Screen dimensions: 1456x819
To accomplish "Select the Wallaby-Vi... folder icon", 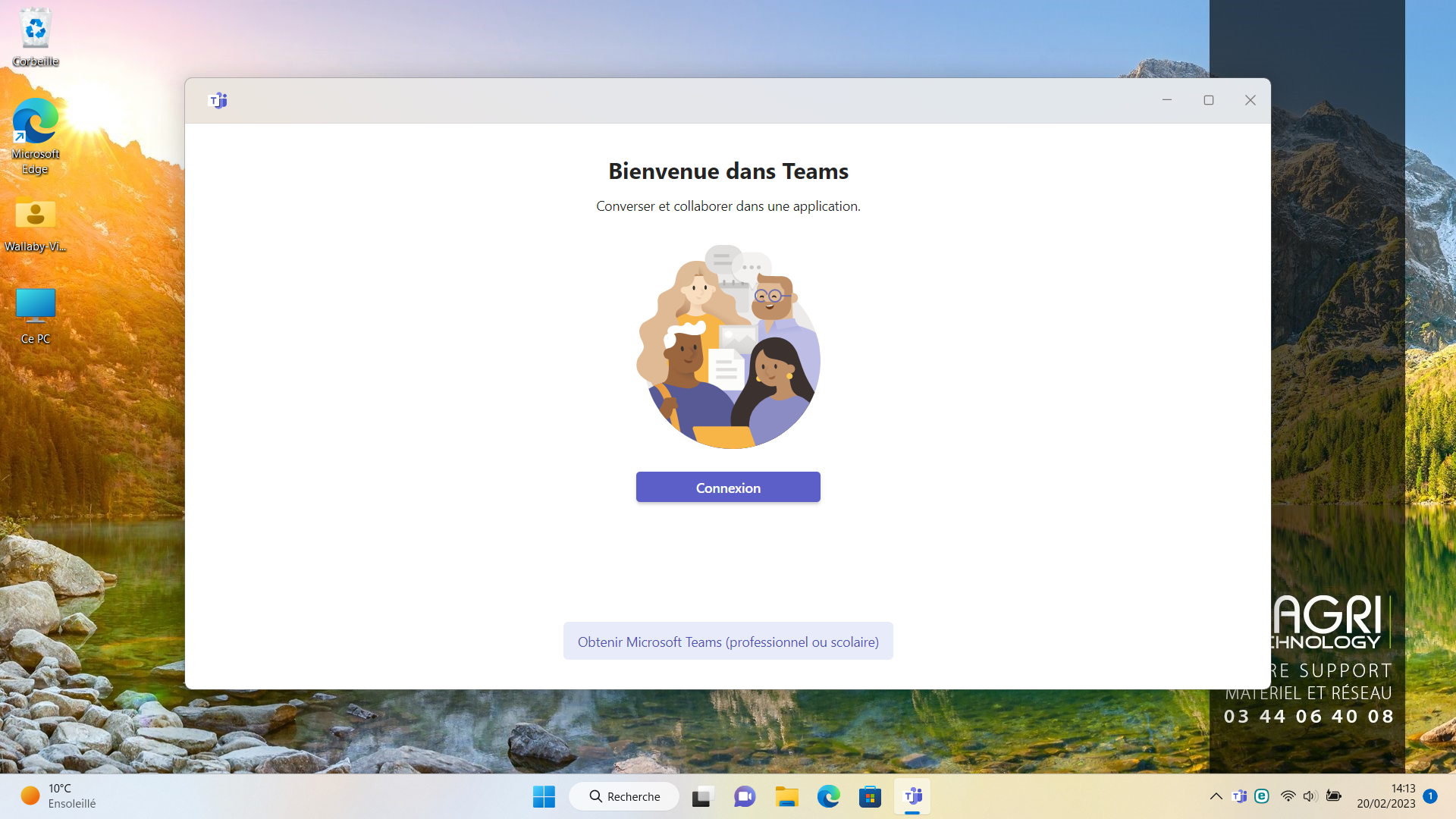I will pyautogui.click(x=36, y=224).
